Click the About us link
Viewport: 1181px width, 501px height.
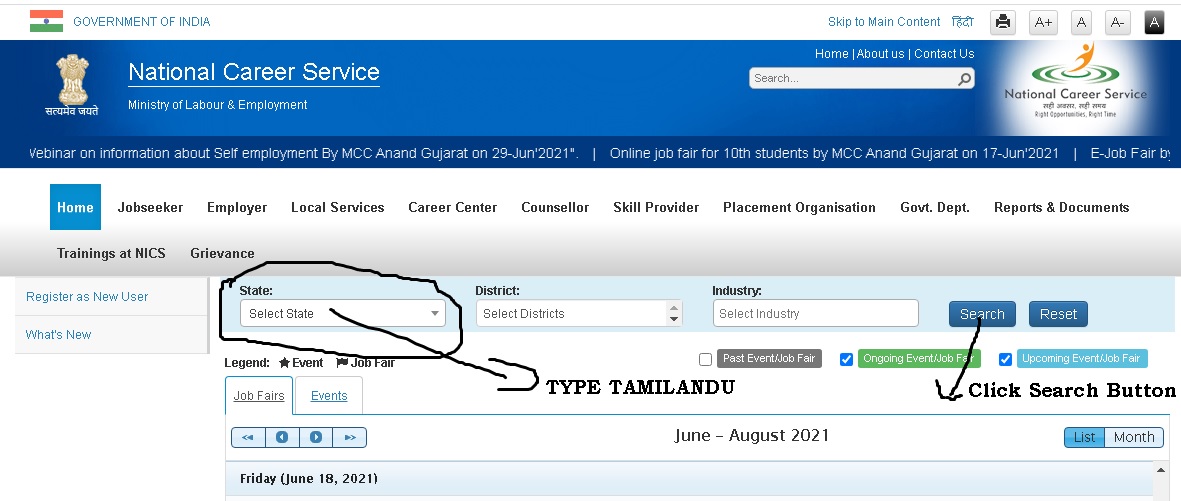pos(880,53)
